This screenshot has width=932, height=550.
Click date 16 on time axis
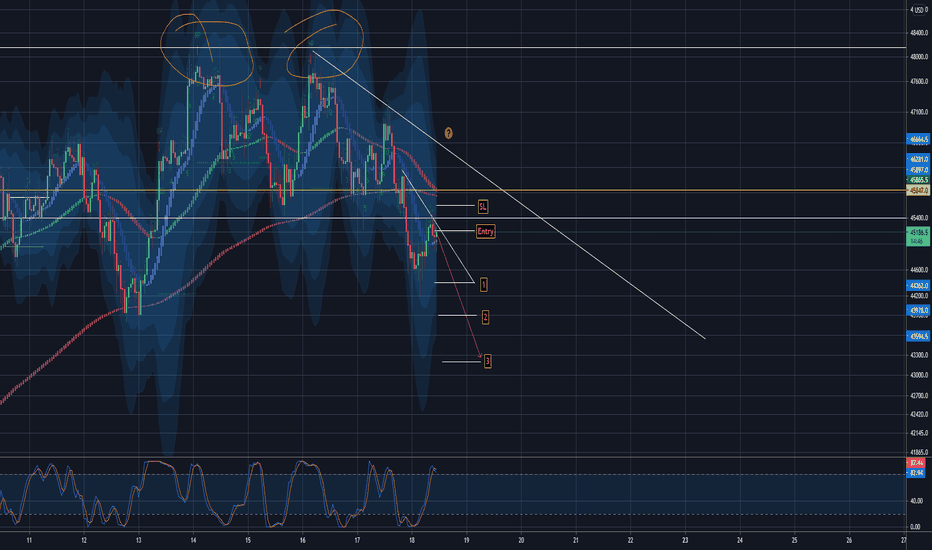(303, 540)
